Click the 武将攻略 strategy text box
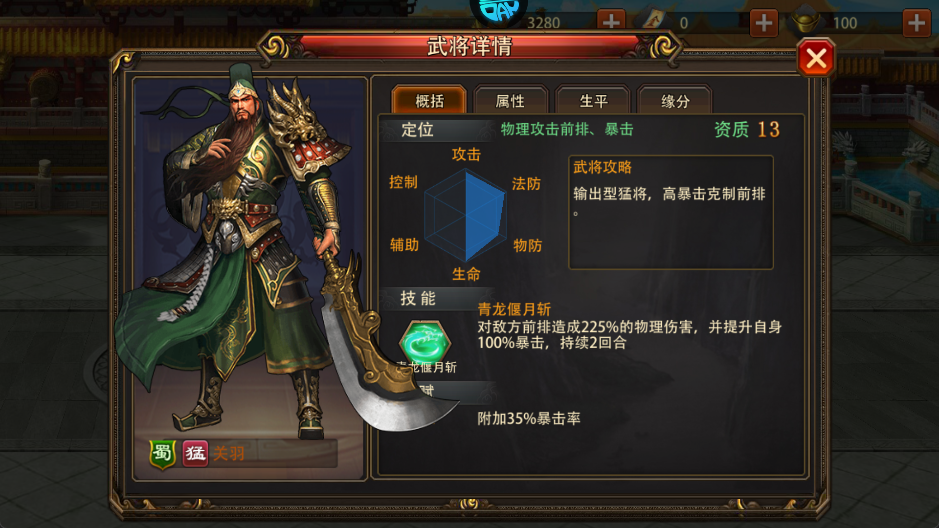939x528 pixels. (671, 212)
